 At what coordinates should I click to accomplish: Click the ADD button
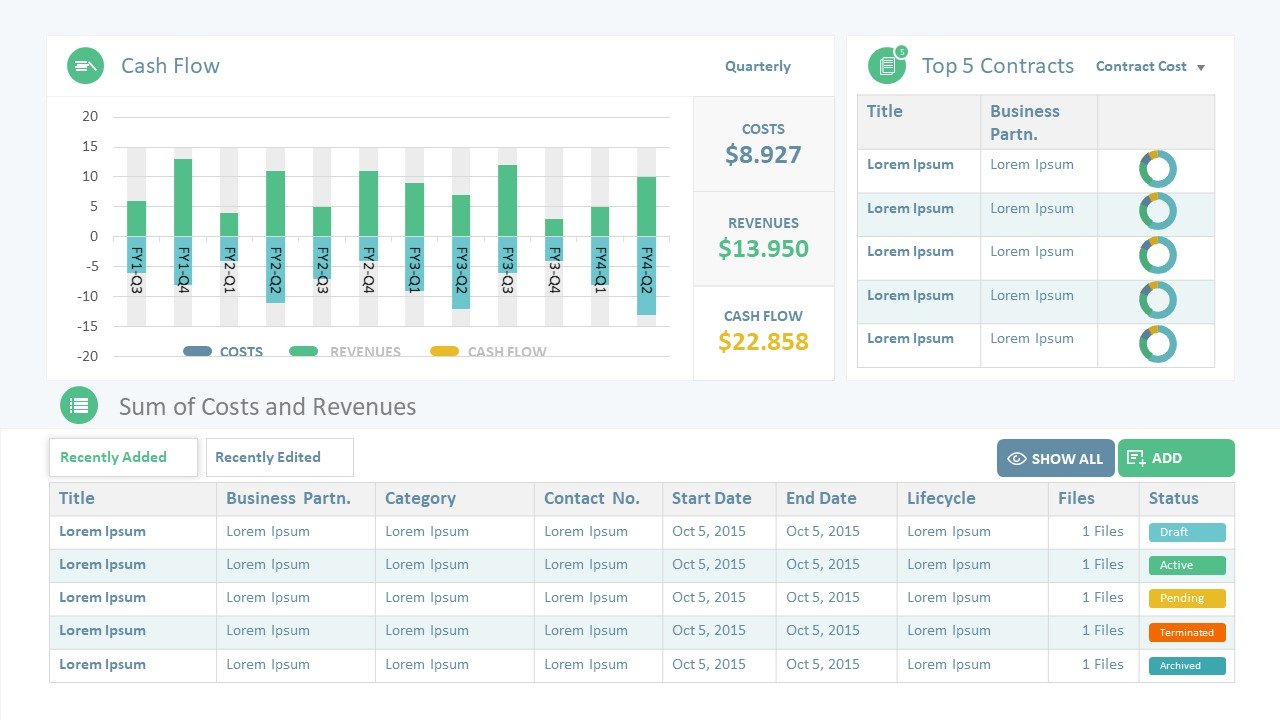pos(1176,458)
